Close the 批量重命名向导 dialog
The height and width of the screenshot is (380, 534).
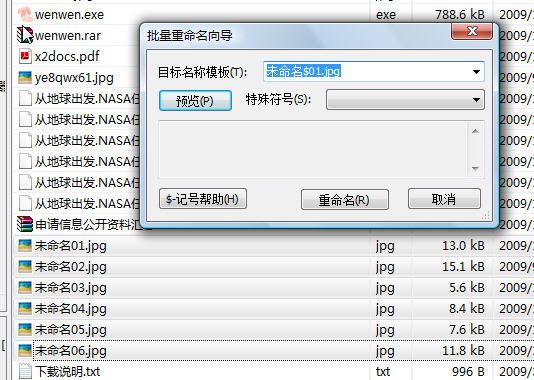click(472, 31)
